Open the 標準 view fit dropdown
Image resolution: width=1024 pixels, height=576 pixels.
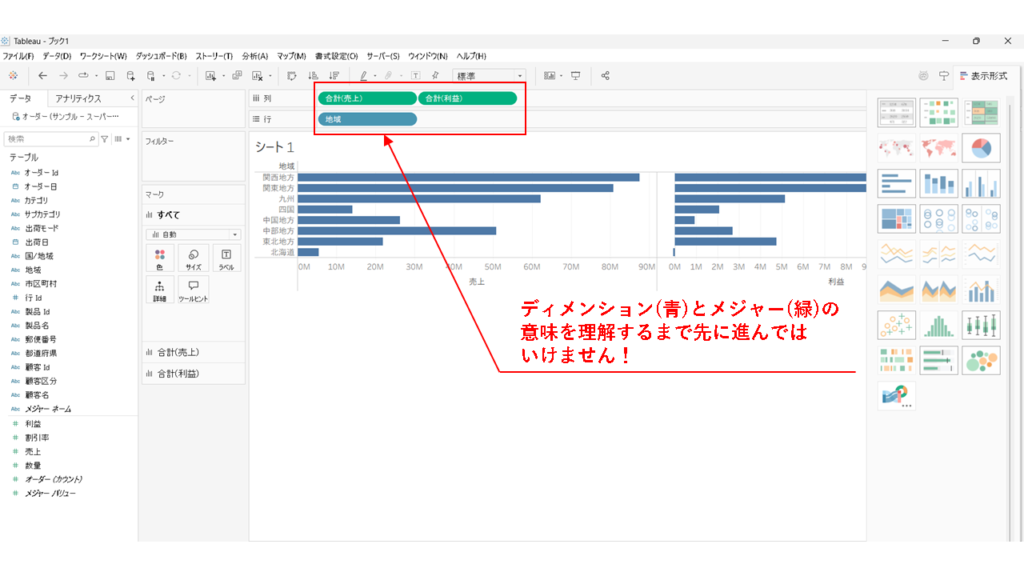click(519, 75)
